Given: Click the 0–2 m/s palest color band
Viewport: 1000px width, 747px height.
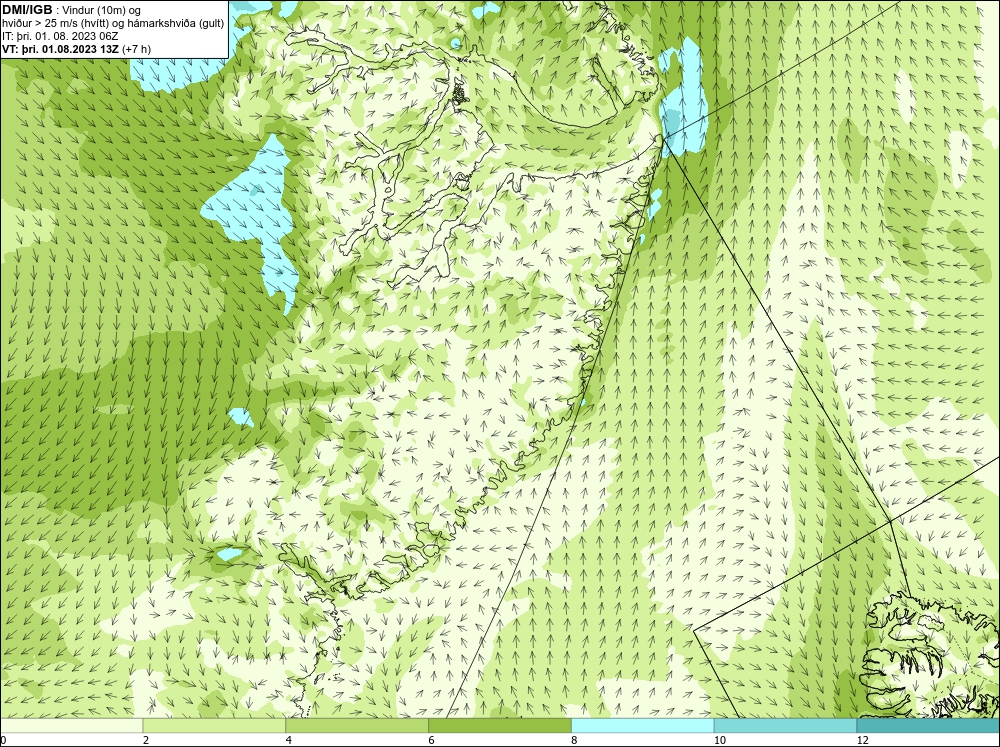Looking at the screenshot, I should coord(71,726).
